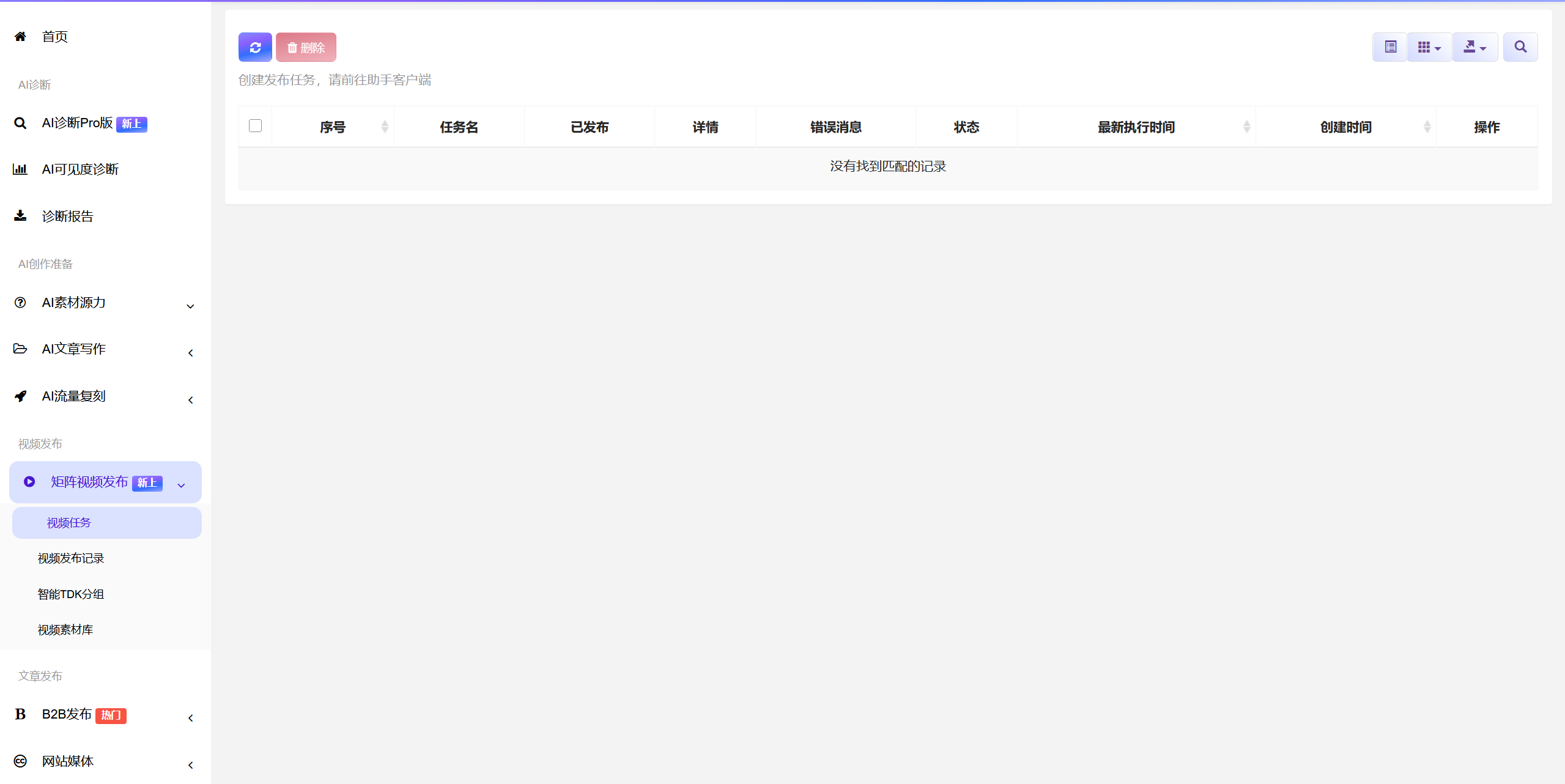Click the bar chart icon beside AI可见度诊断
The width and height of the screenshot is (1565, 784).
[x=20, y=169]
